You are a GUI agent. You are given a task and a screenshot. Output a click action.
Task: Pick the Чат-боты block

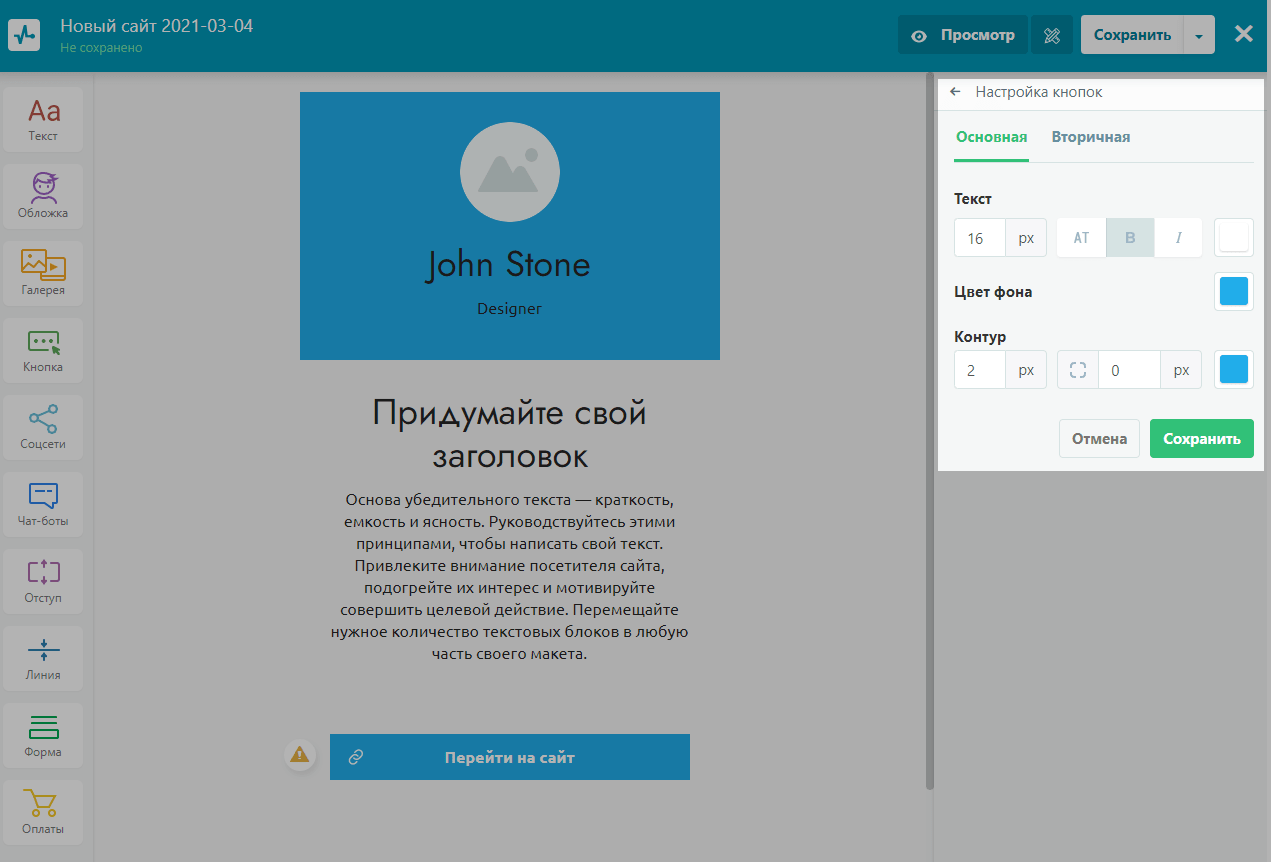coord(43,504)
